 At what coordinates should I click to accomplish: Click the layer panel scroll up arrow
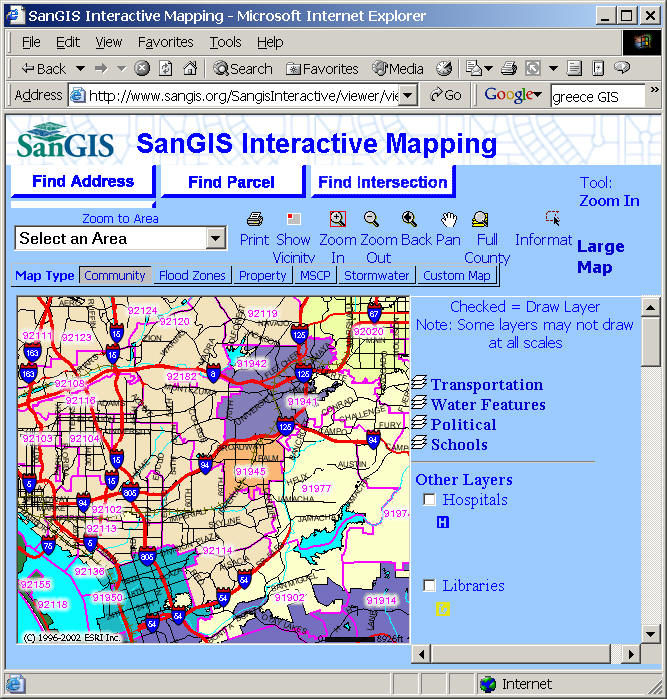click(651, 307)
